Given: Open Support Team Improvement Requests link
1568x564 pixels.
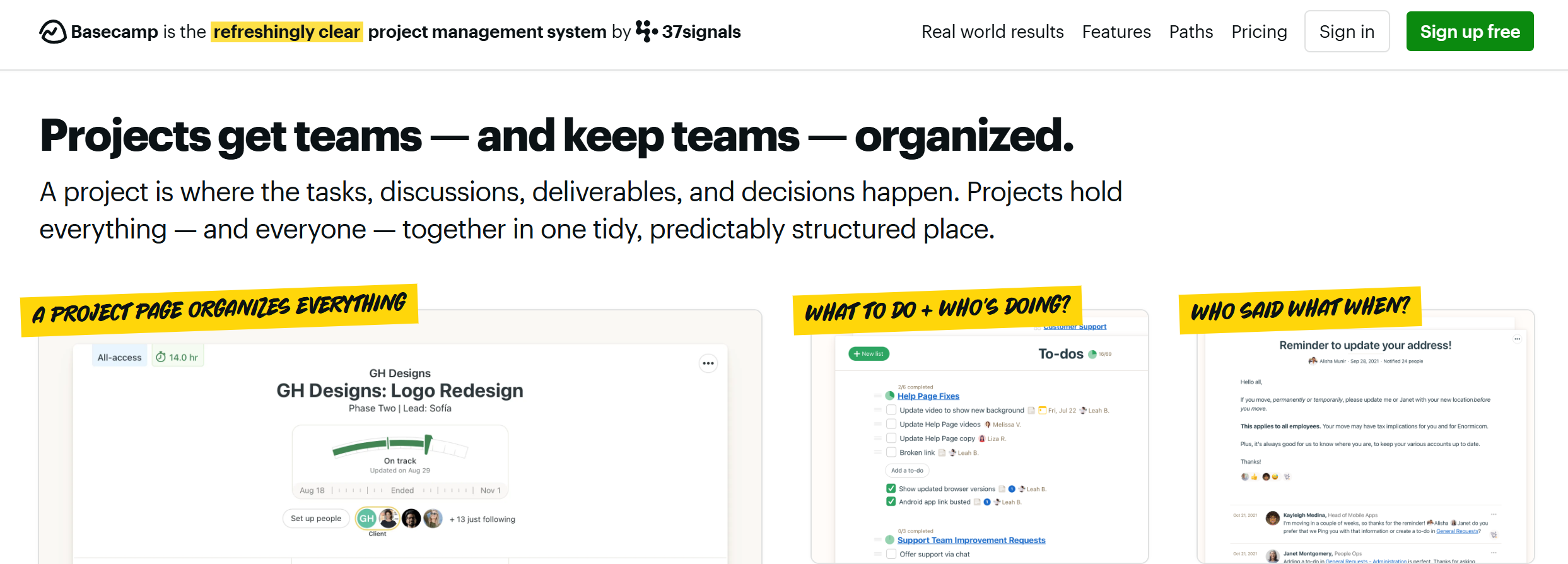Looking at the screenshot, I should pos(971,540).
